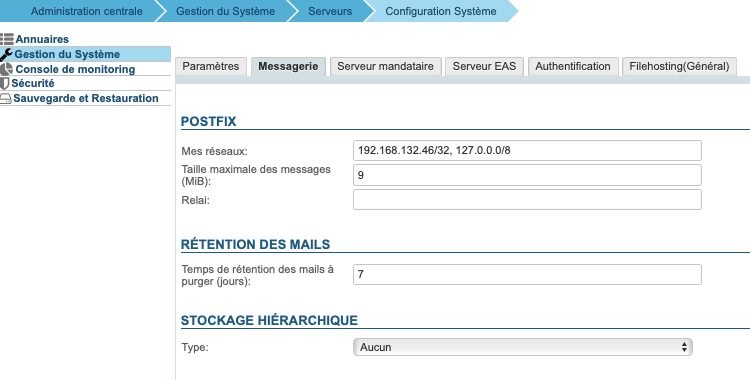Click the disk icon for Sauvegarde et Restauration
Viewport: 750px width, 380px height.
pos(6,99)
